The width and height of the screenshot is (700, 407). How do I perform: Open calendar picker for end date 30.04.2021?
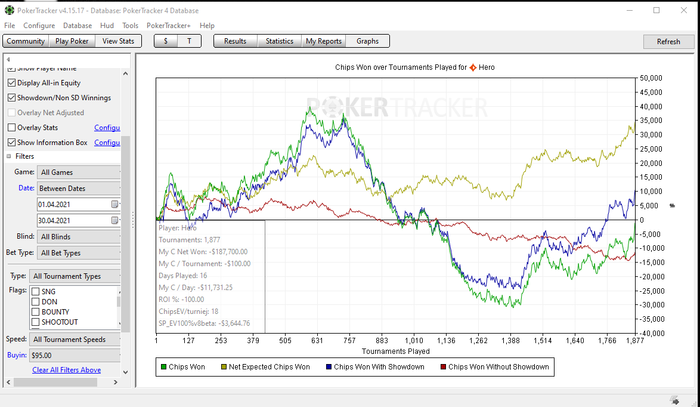(115, 220)
